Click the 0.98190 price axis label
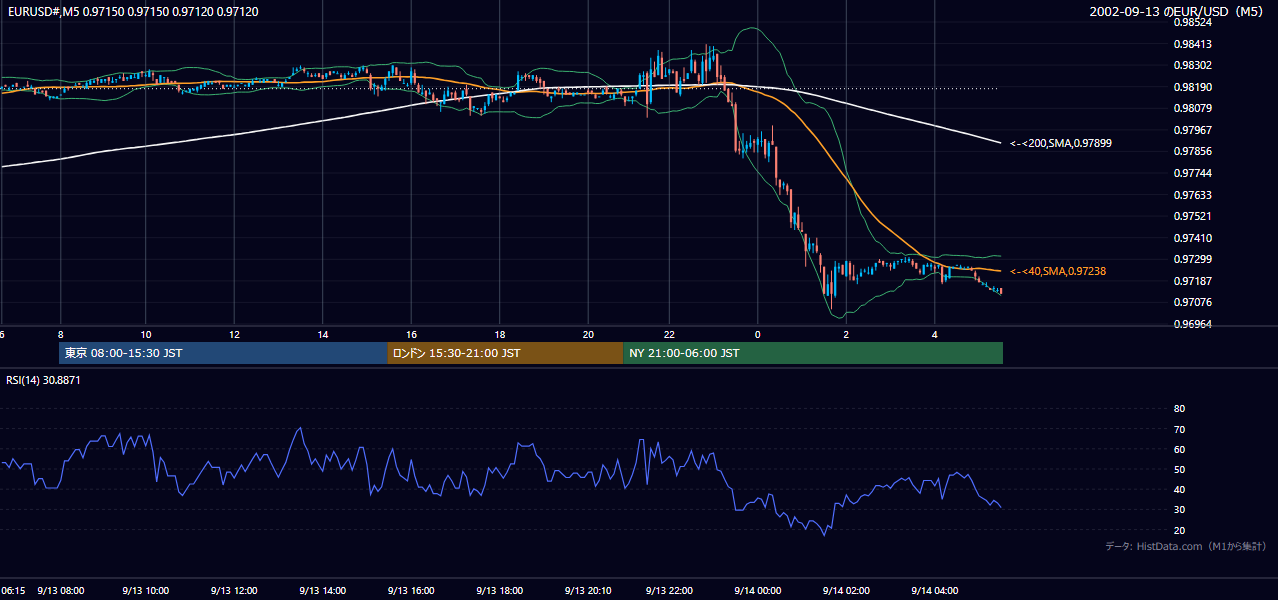Image resolution: width=1278 pixels, height=600 pixels. tap(1193, 87)
